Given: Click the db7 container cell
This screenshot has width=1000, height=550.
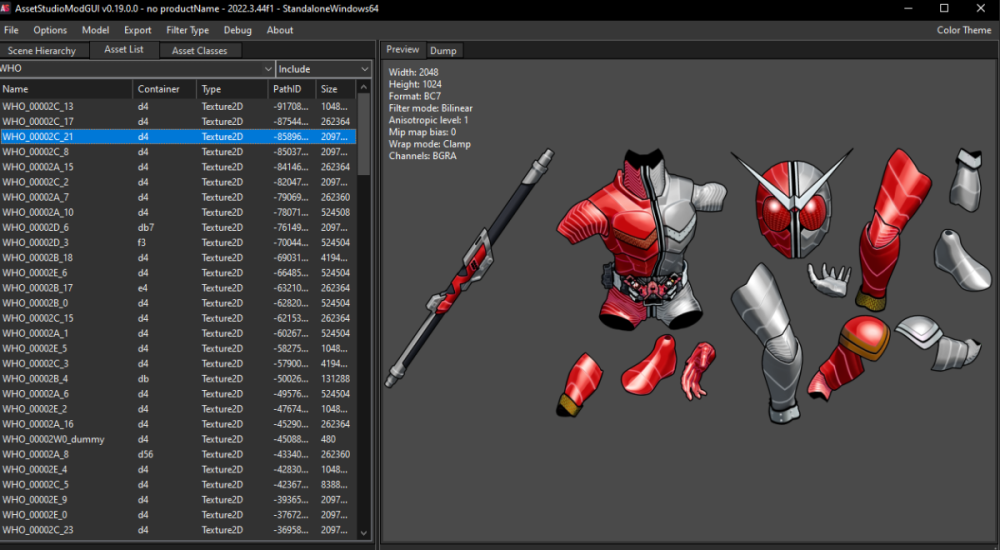Looking at the screenshot, I should pyautogui.click(x=165, y=227).
